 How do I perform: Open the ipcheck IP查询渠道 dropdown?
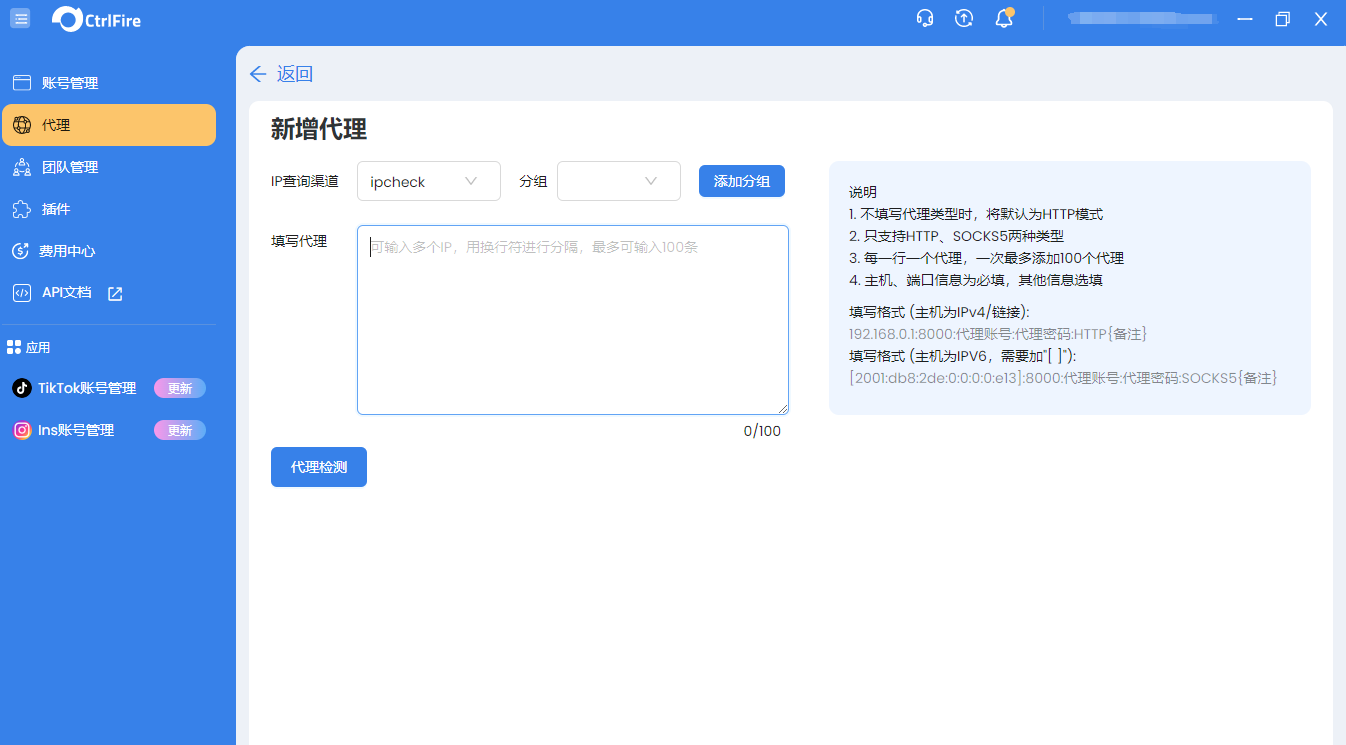pyautogui.click(x=429, y=181)
